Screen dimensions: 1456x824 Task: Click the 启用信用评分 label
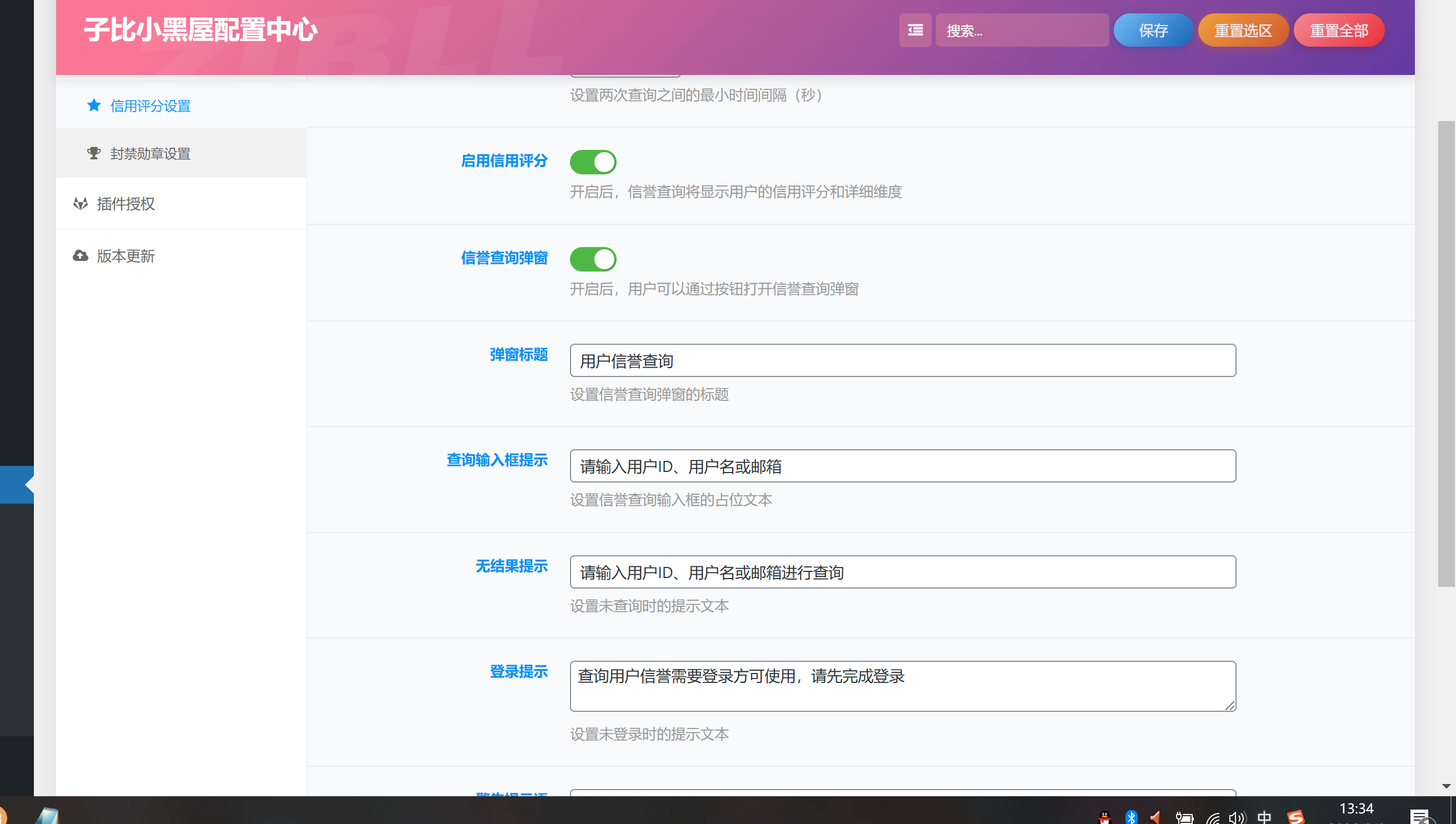[504, 160]
